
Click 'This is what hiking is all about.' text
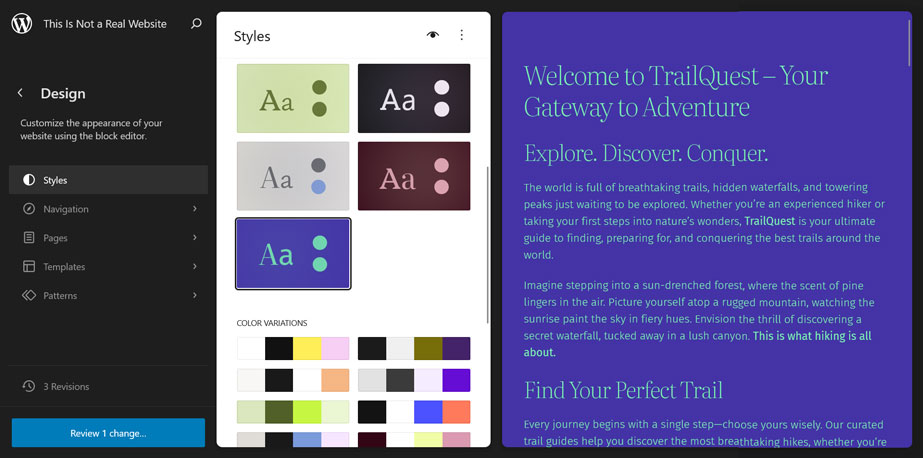tap(698, 344)
